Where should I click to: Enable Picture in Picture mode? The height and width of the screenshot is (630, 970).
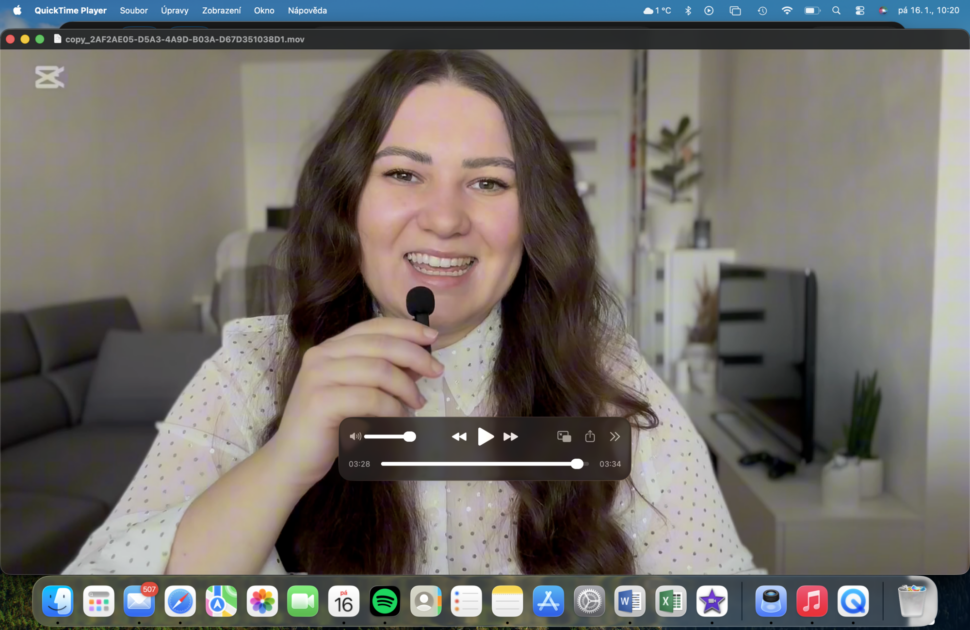point(564,437)
